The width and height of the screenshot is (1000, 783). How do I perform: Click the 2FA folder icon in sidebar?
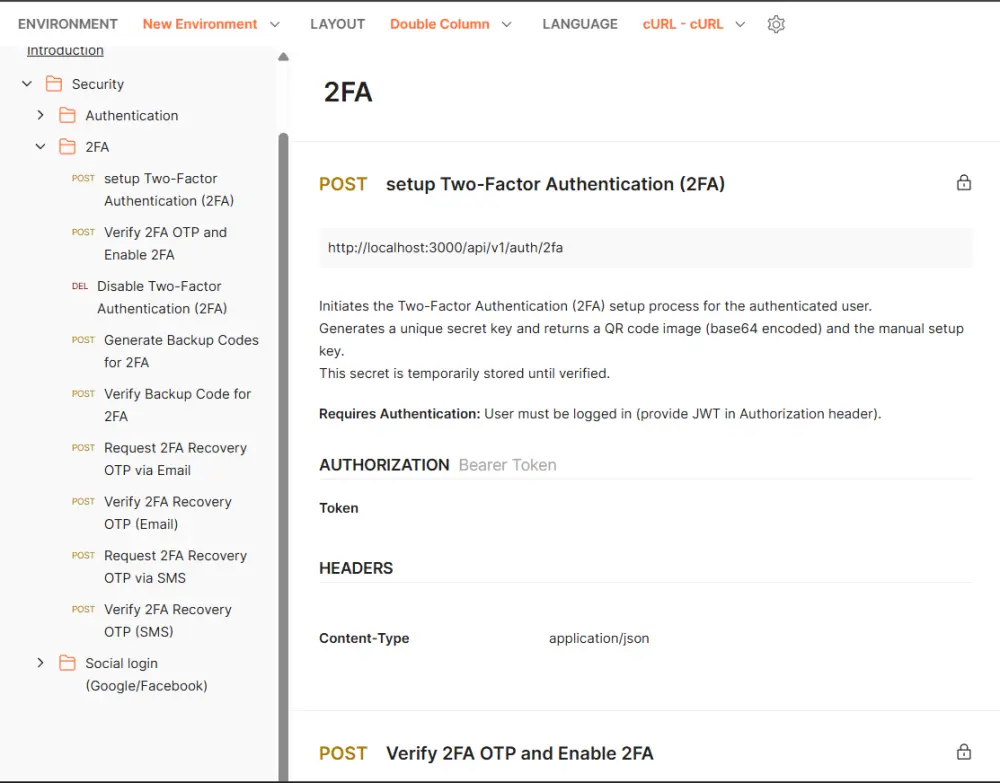[x=68, y=147]
